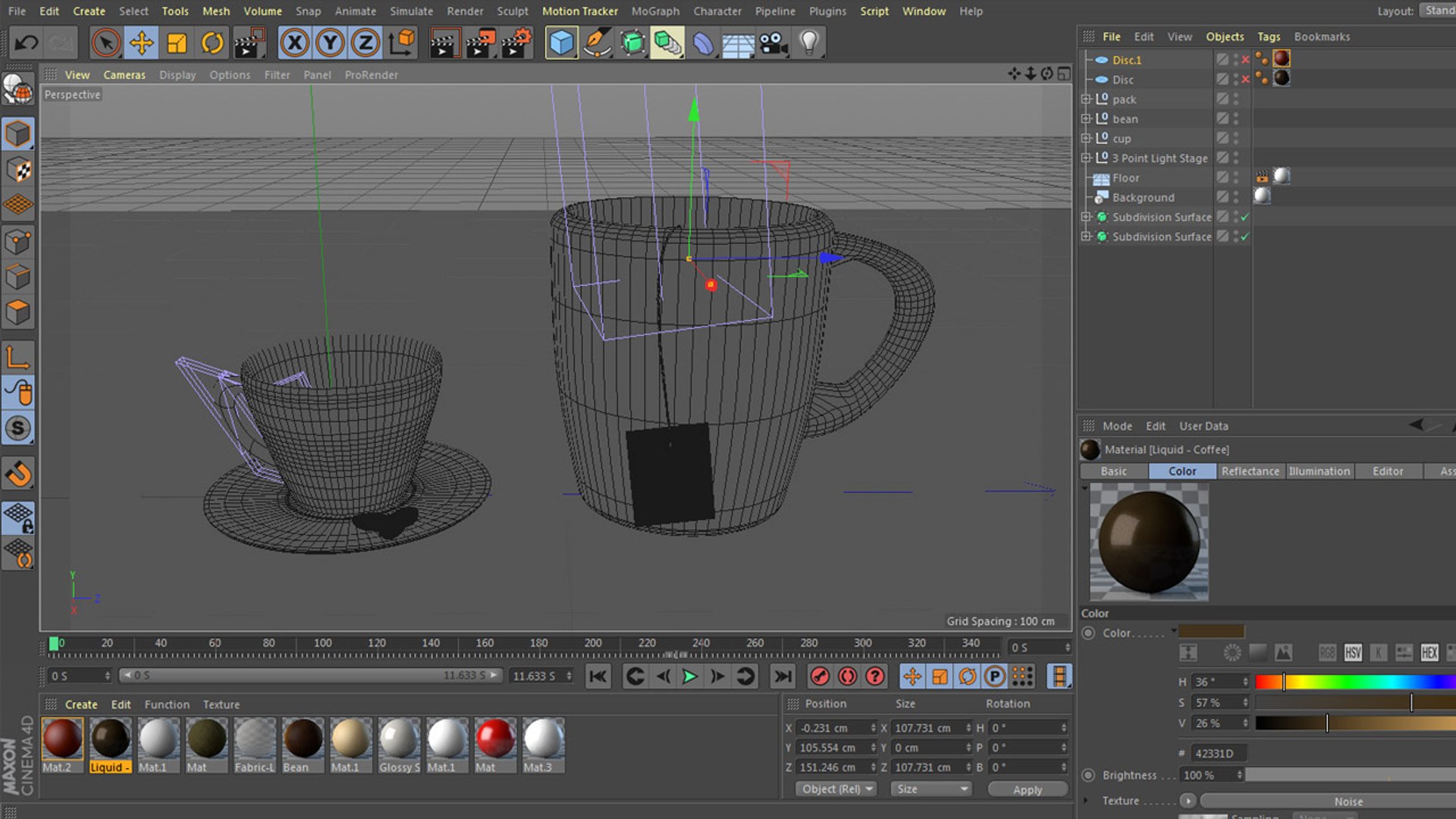Activate the Scale tool

tap(177, 42)
